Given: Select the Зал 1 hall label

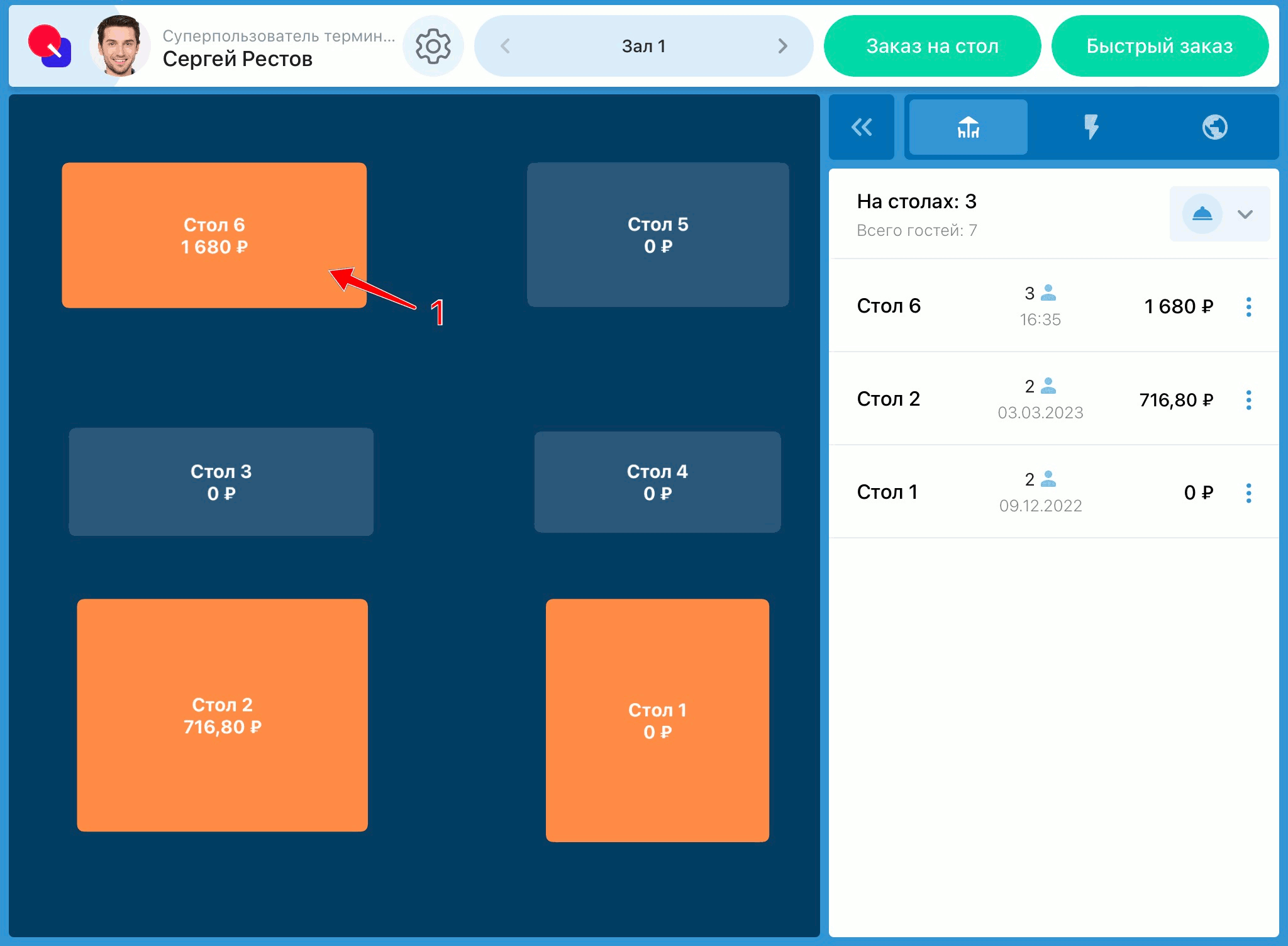Looking at the screenshot, I should tap(643, 46).
